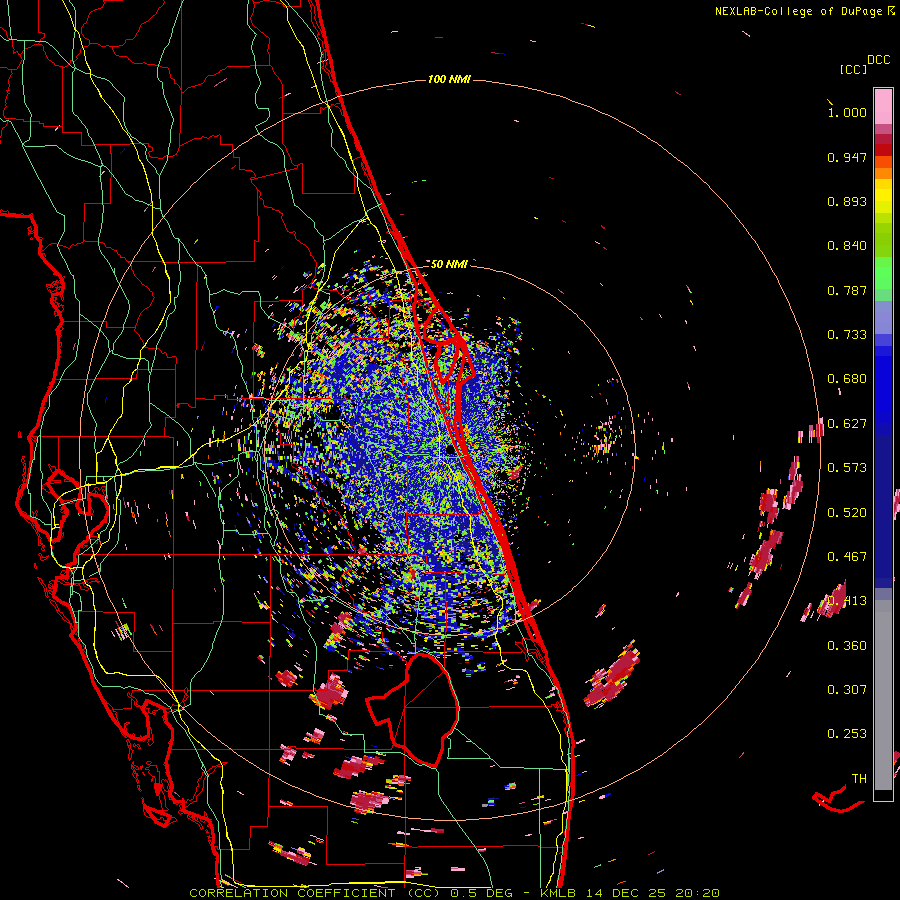Click the 0.893 scale value
The height and width of the screenshot is (900, 900).
(x=847, y=201)
